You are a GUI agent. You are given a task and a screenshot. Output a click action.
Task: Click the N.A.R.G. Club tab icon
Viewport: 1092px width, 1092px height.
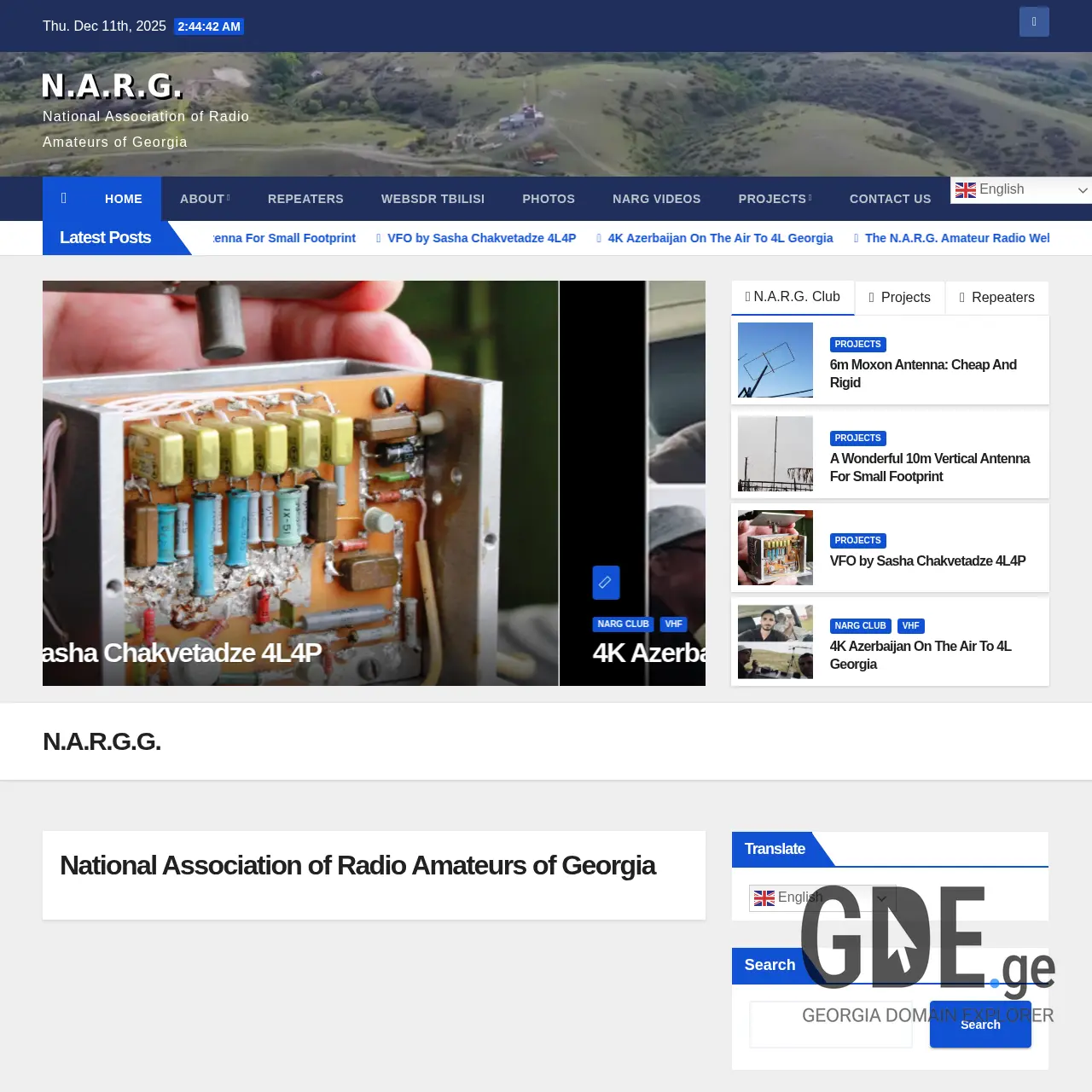pos(748,297)
